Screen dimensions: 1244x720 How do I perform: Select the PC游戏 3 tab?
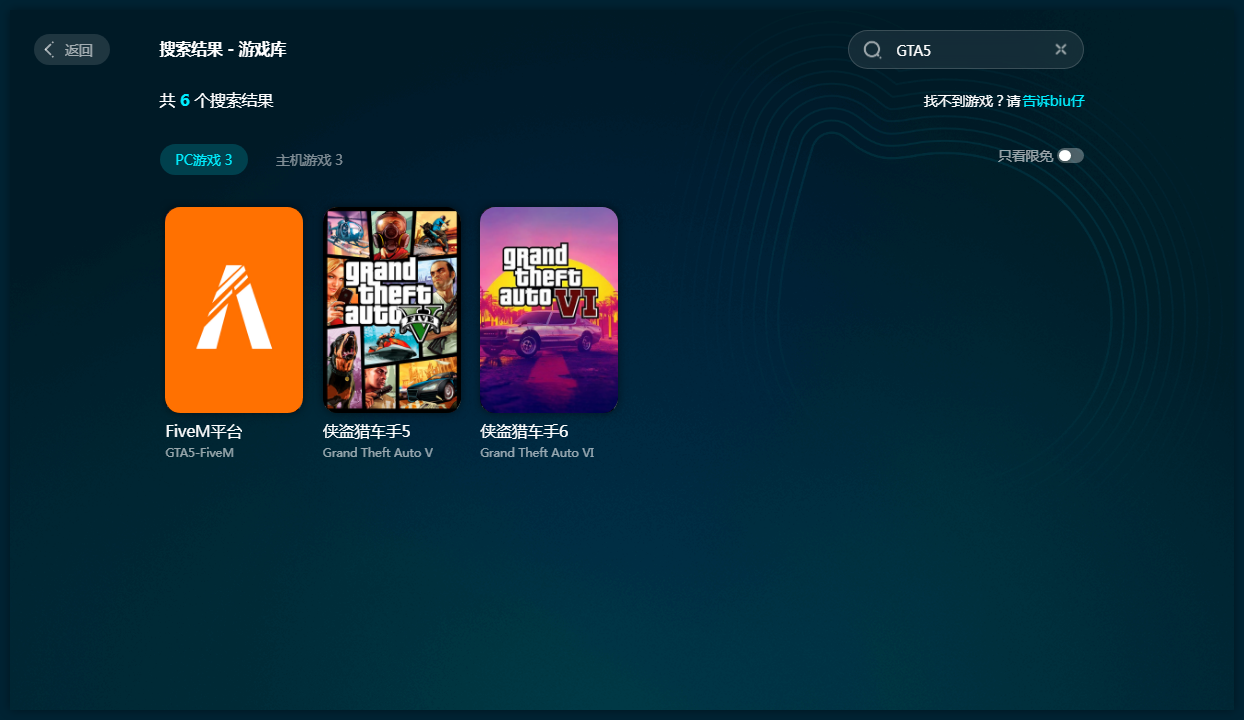[x=204, y=160]
